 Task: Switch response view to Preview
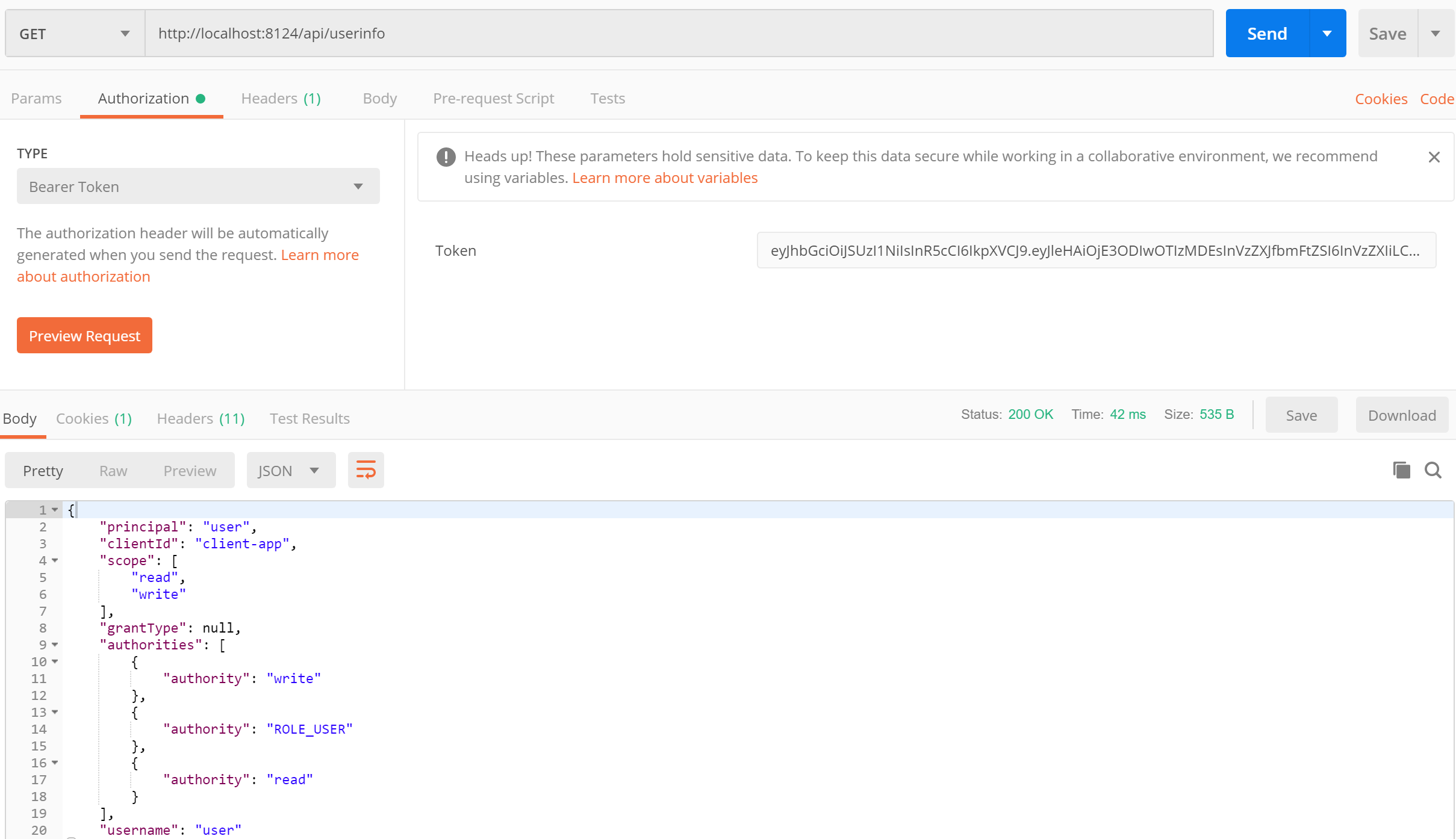click(x=190, y=471)
